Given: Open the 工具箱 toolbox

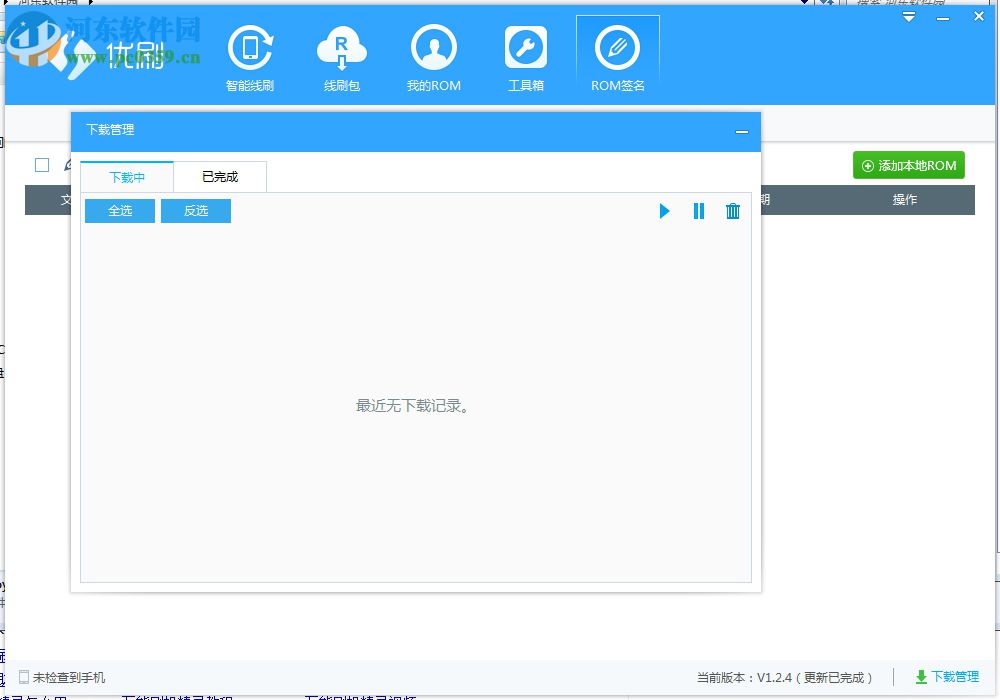Looking at the screenshot, I should 526,57.
